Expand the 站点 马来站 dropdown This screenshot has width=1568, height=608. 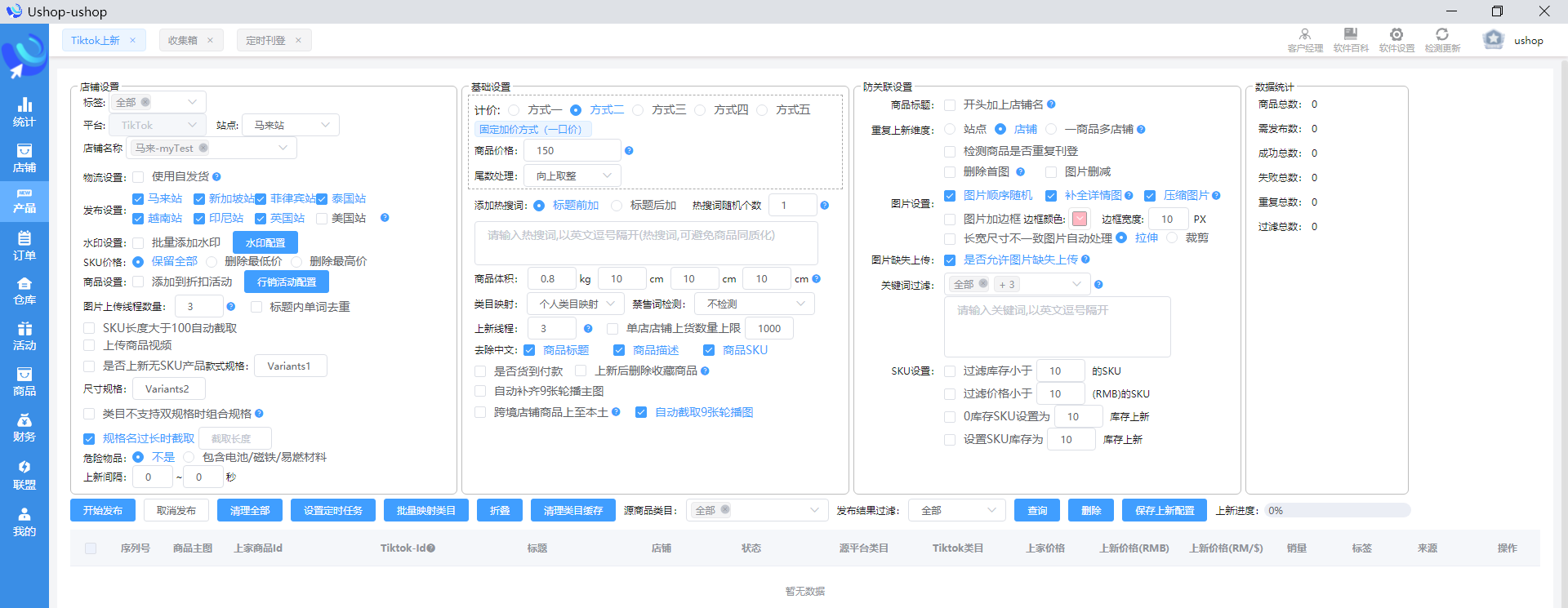coord(291,125)
